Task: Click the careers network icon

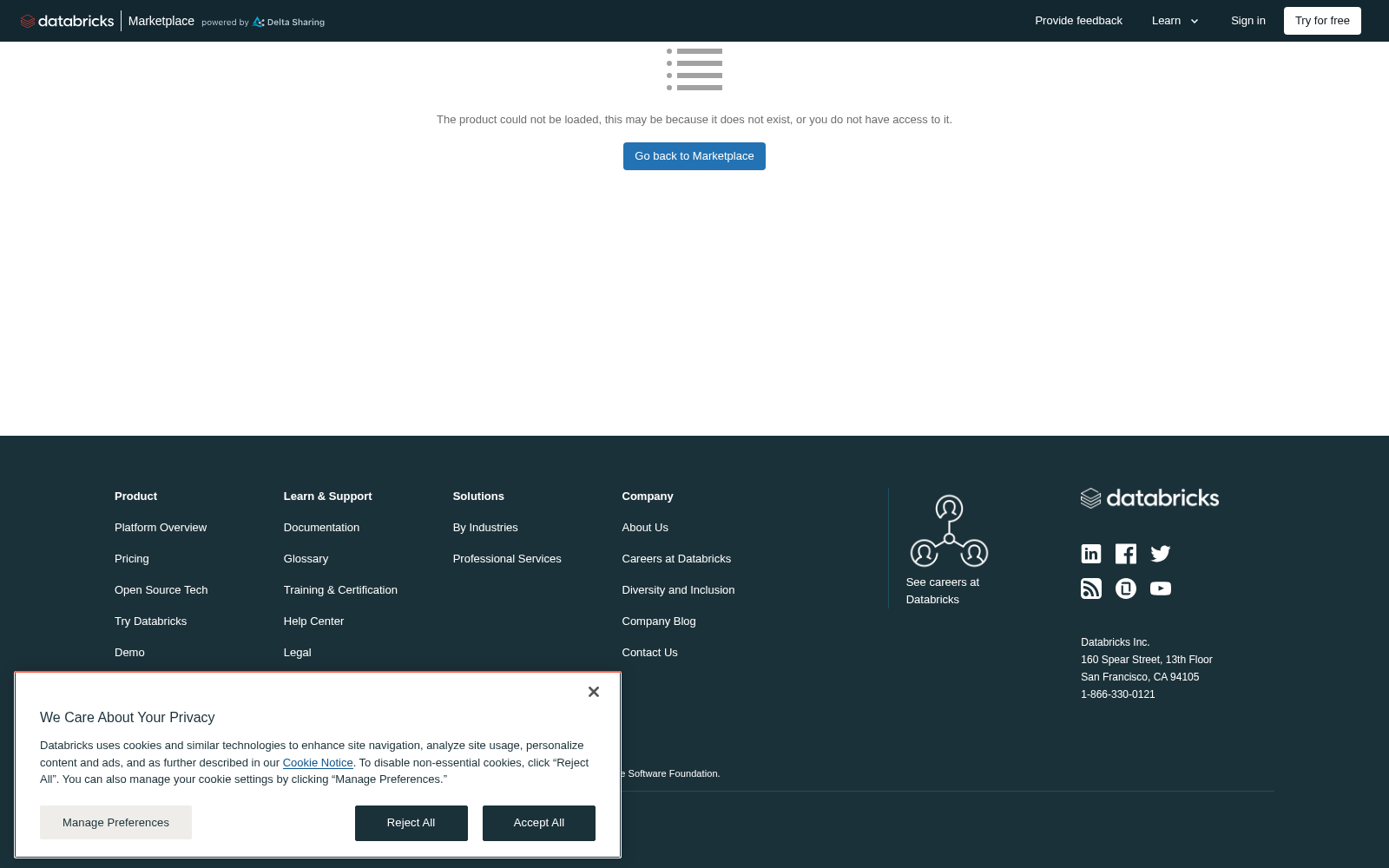Action: click(949, 530)
